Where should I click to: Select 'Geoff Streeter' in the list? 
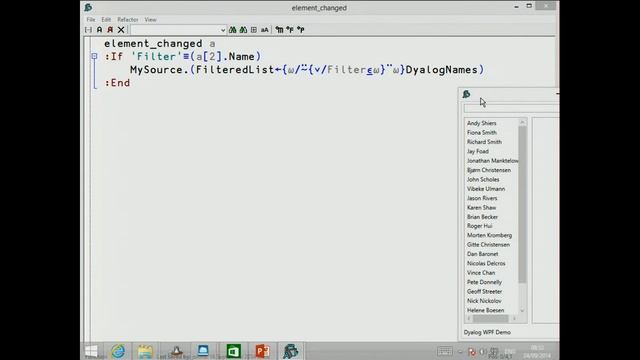coord(484,292)
